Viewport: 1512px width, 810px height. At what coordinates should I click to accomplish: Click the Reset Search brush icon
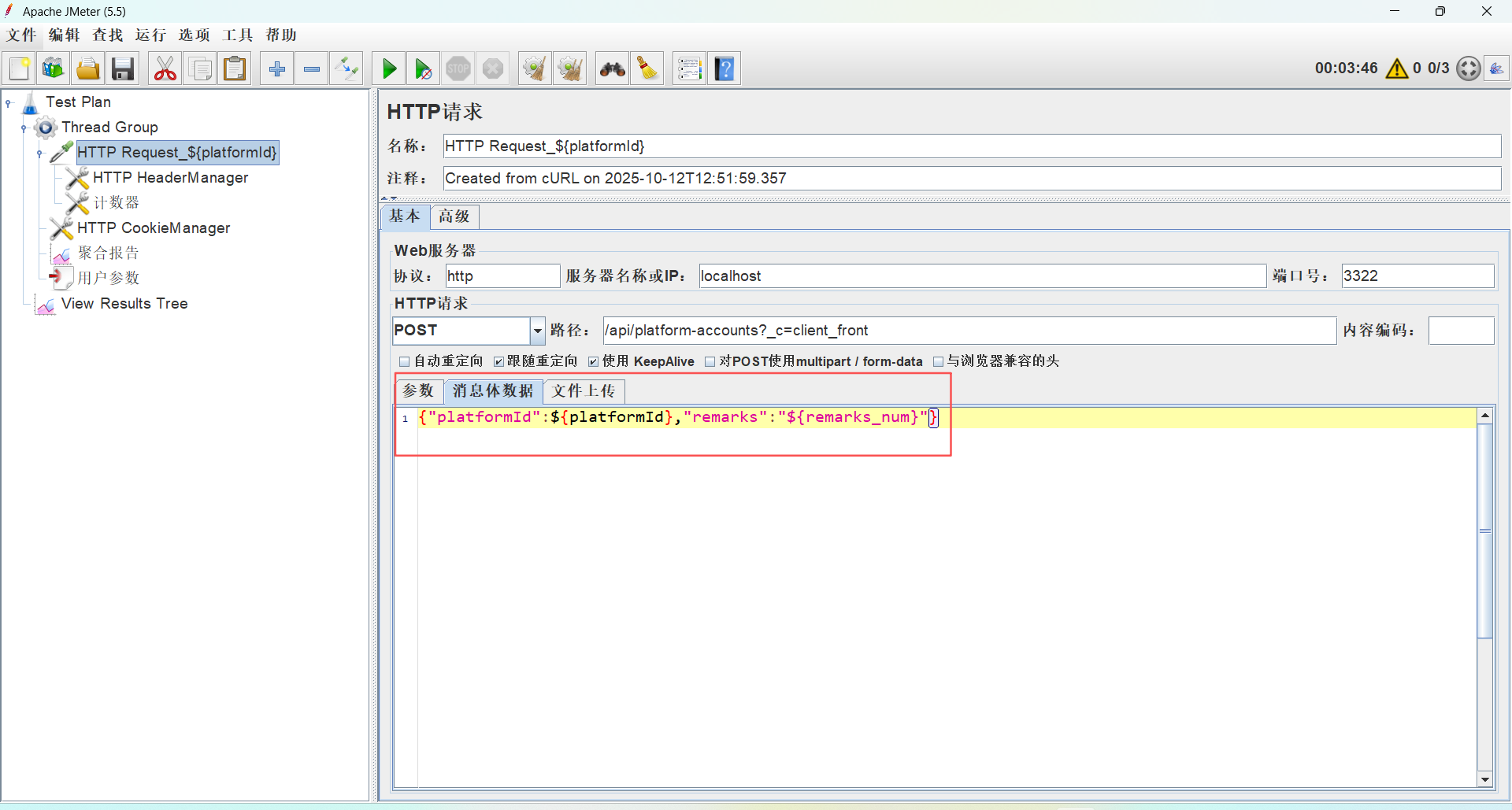647,68
